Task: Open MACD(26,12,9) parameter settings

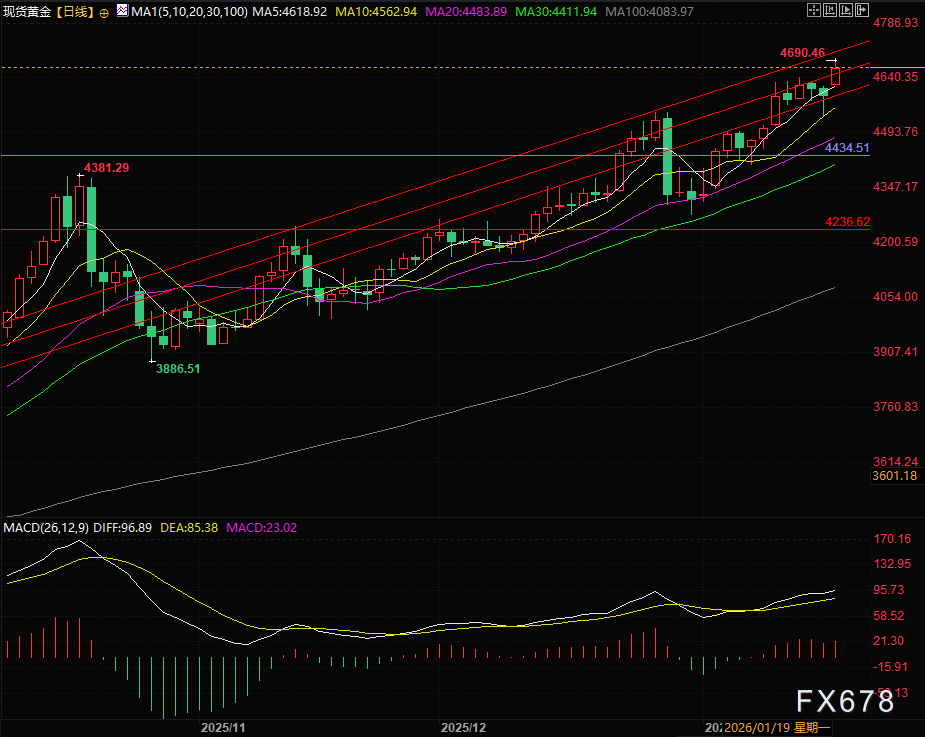Action: 42,527
